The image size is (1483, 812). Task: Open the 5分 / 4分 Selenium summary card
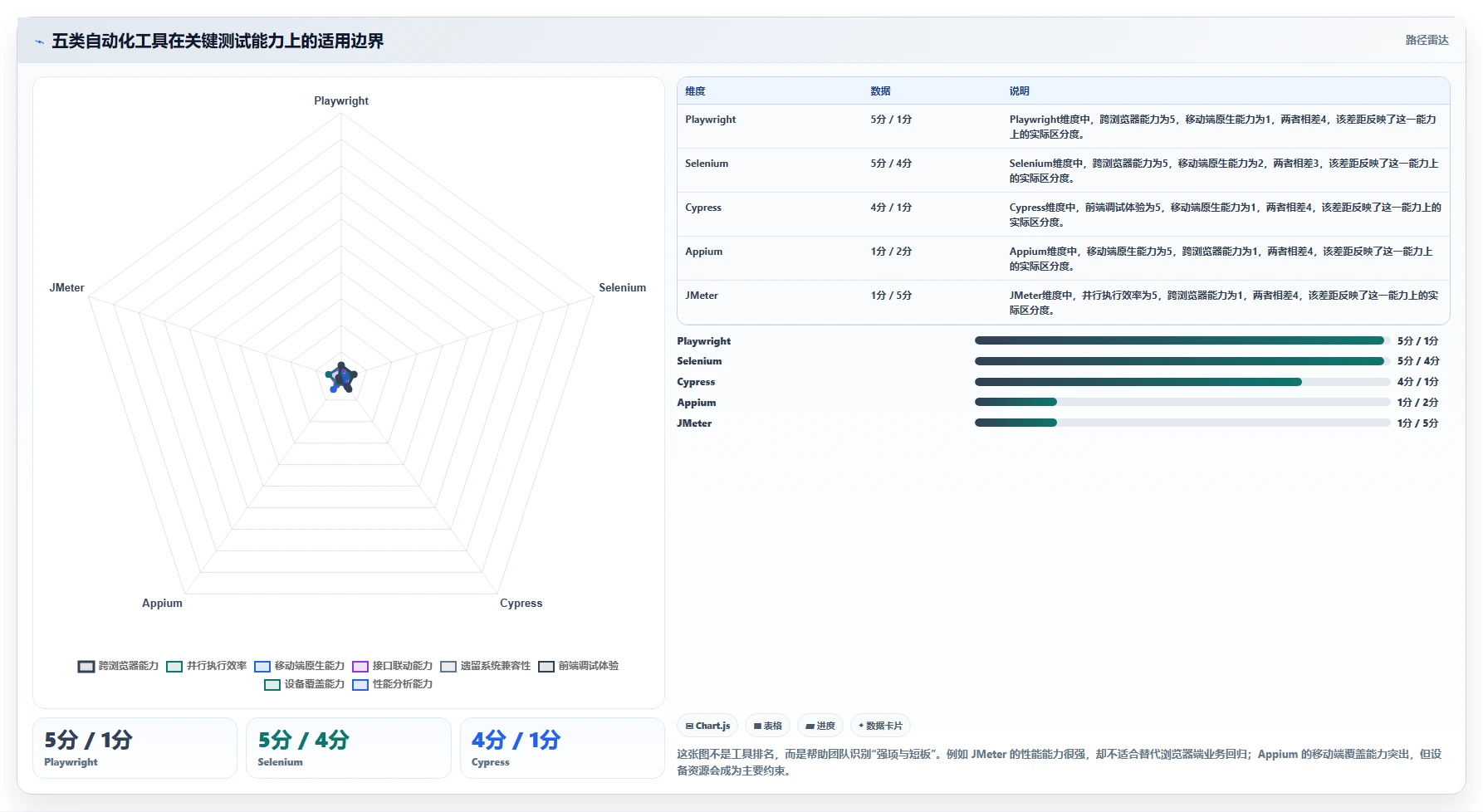point(348,748)
